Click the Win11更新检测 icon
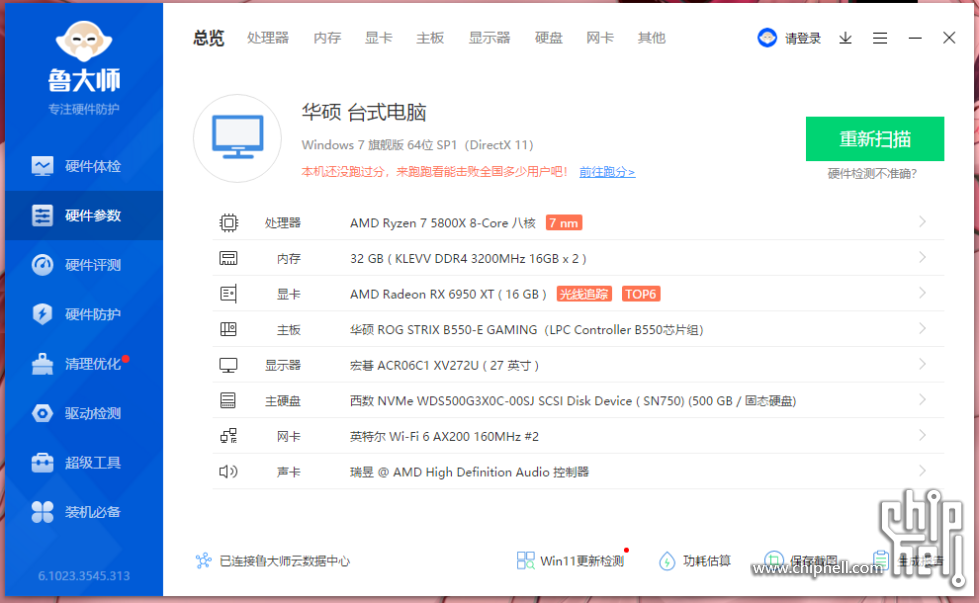This screenshot has width=979, height=603. (x=526, y=561)
